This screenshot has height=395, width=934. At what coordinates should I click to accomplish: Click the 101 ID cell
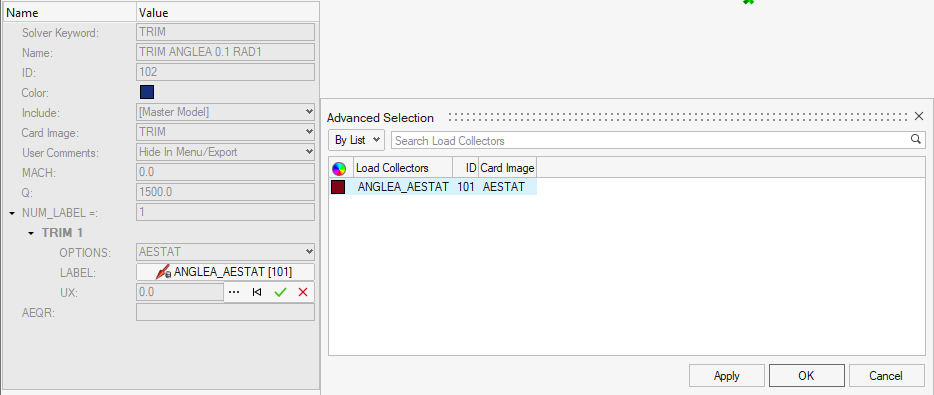click(466, 187)
